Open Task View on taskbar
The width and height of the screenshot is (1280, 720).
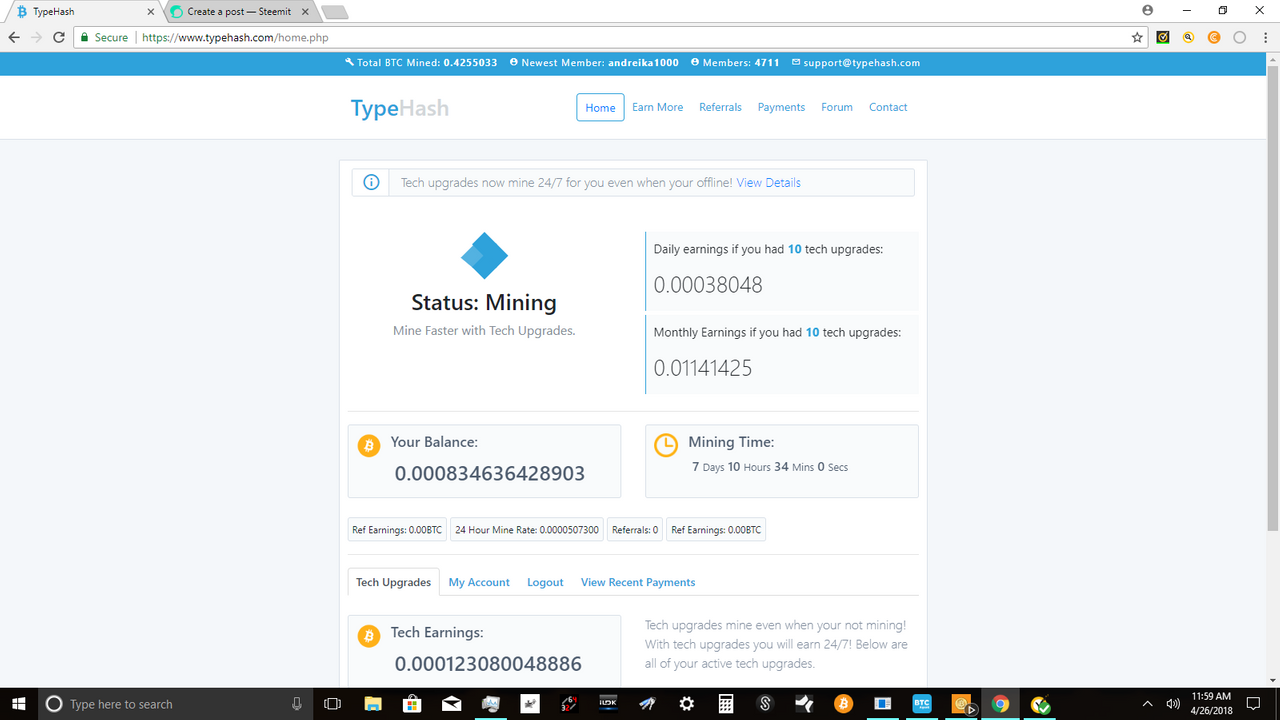coord(333,704)
